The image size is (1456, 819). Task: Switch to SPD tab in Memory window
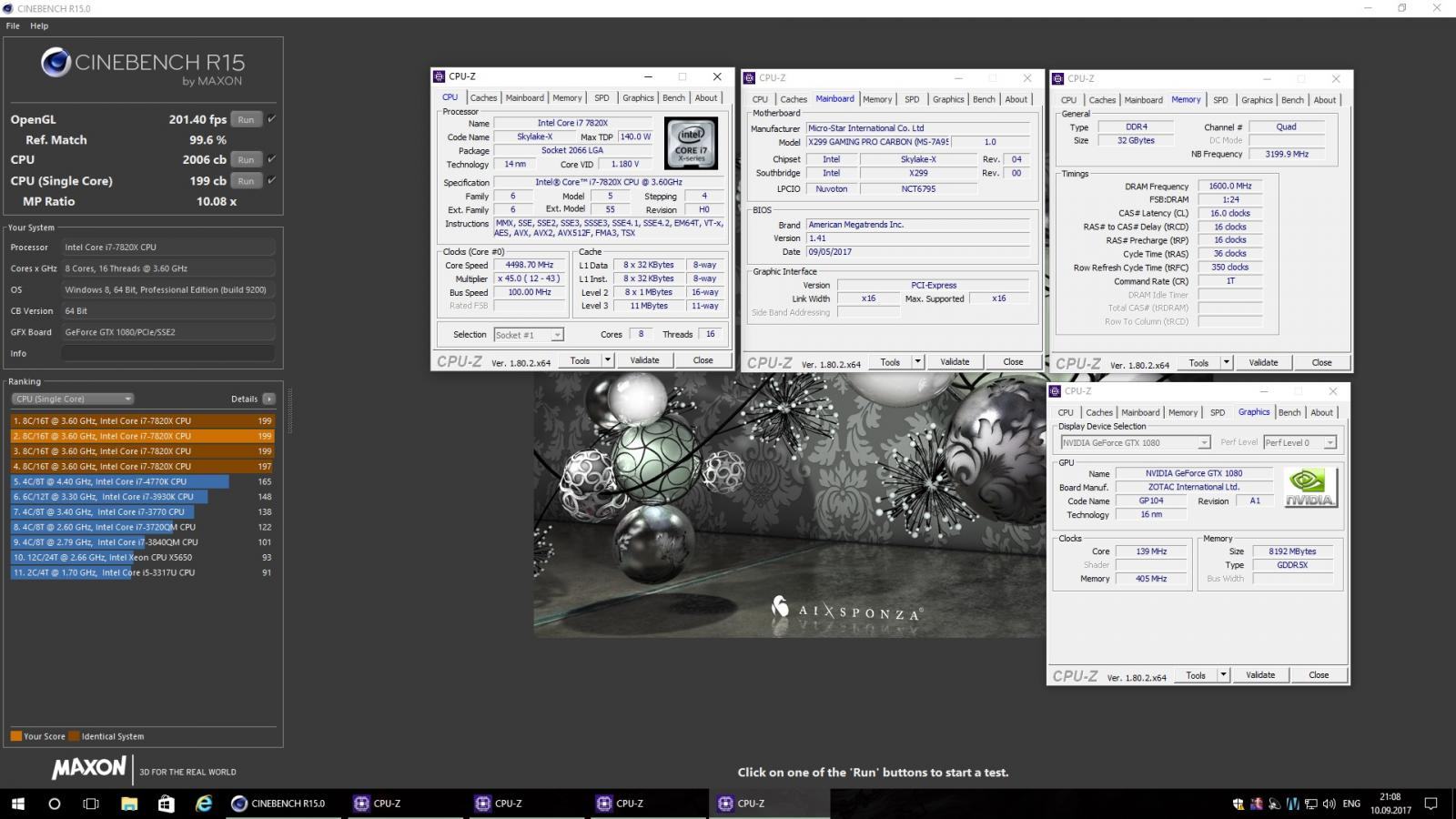click(x=1220, y=100)
